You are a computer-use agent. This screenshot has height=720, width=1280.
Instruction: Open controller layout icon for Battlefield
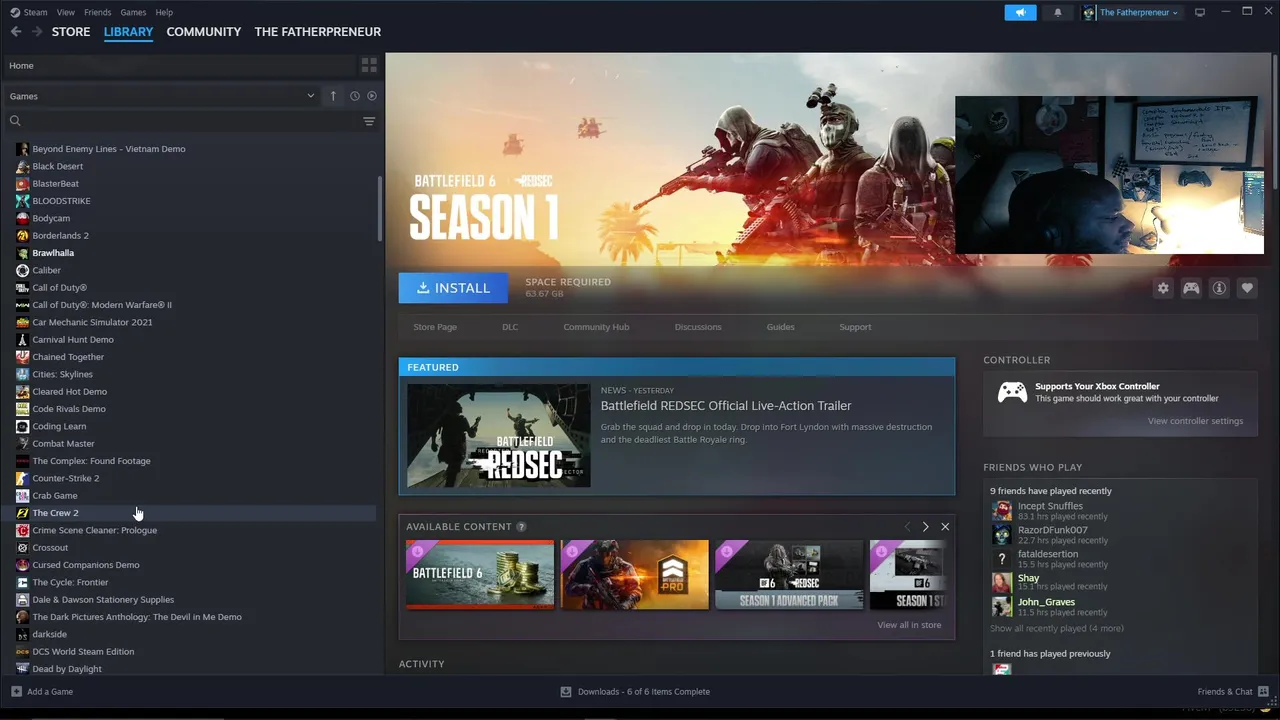point(1191,288)
